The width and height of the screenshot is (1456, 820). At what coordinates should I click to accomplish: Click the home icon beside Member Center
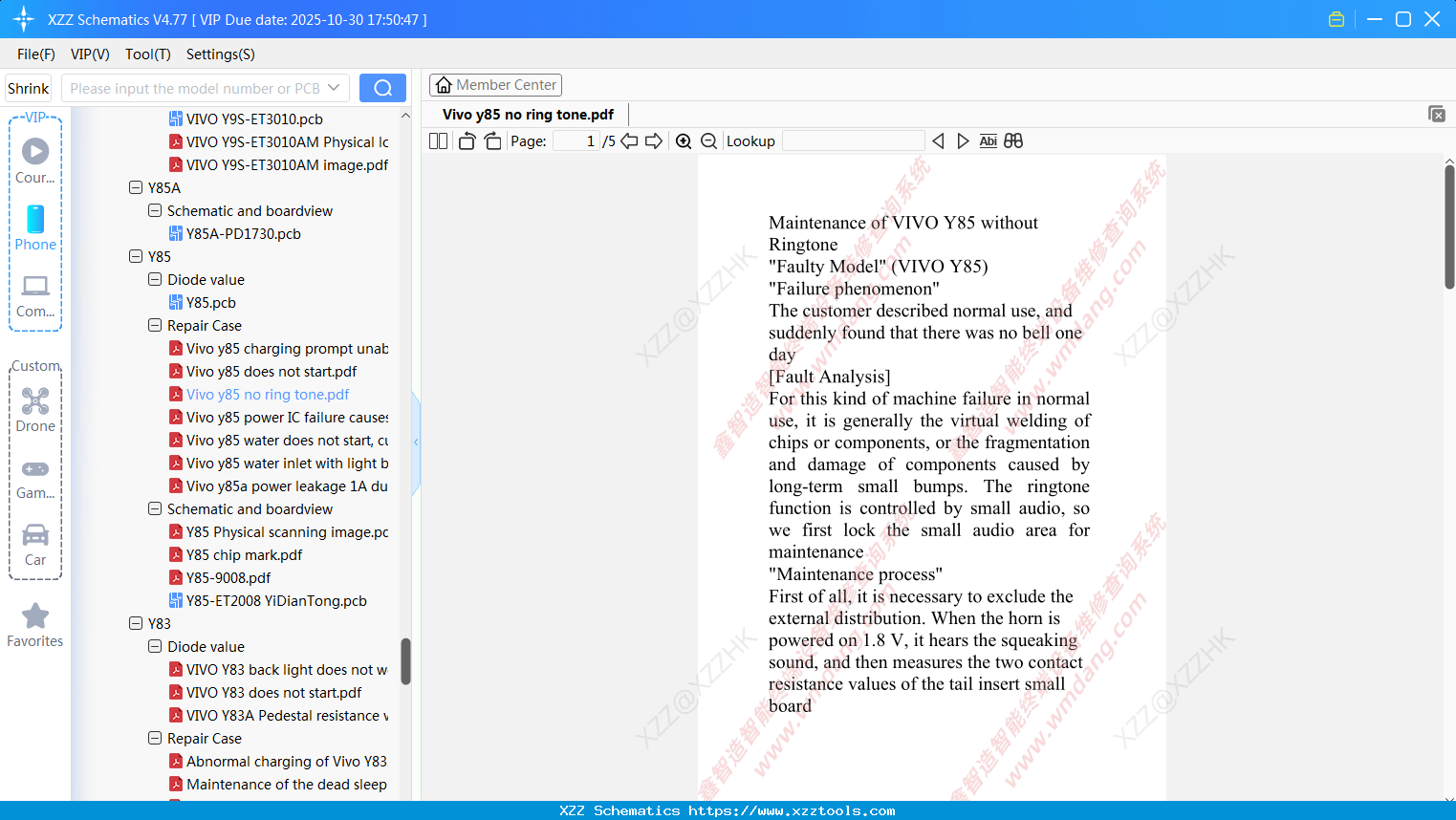tap(444, 85)
